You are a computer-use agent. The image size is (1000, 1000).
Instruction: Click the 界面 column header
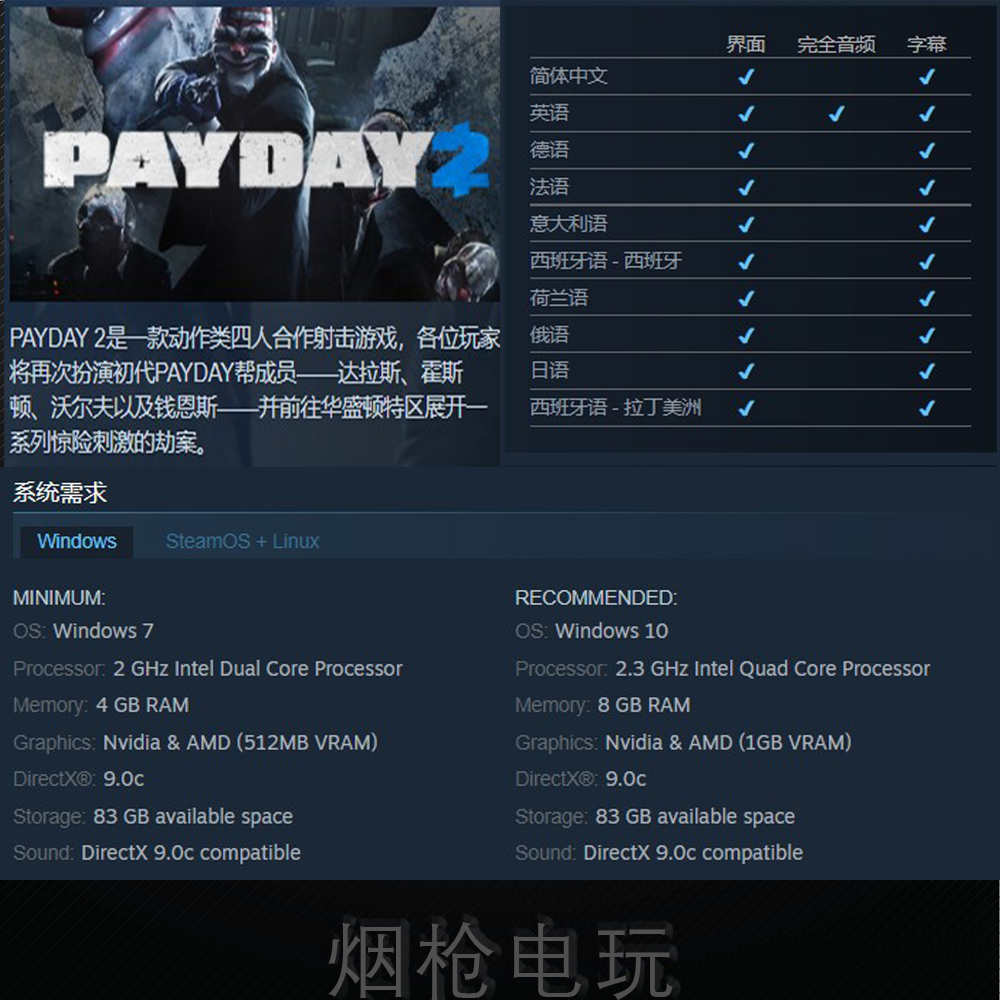click(746, 44)
